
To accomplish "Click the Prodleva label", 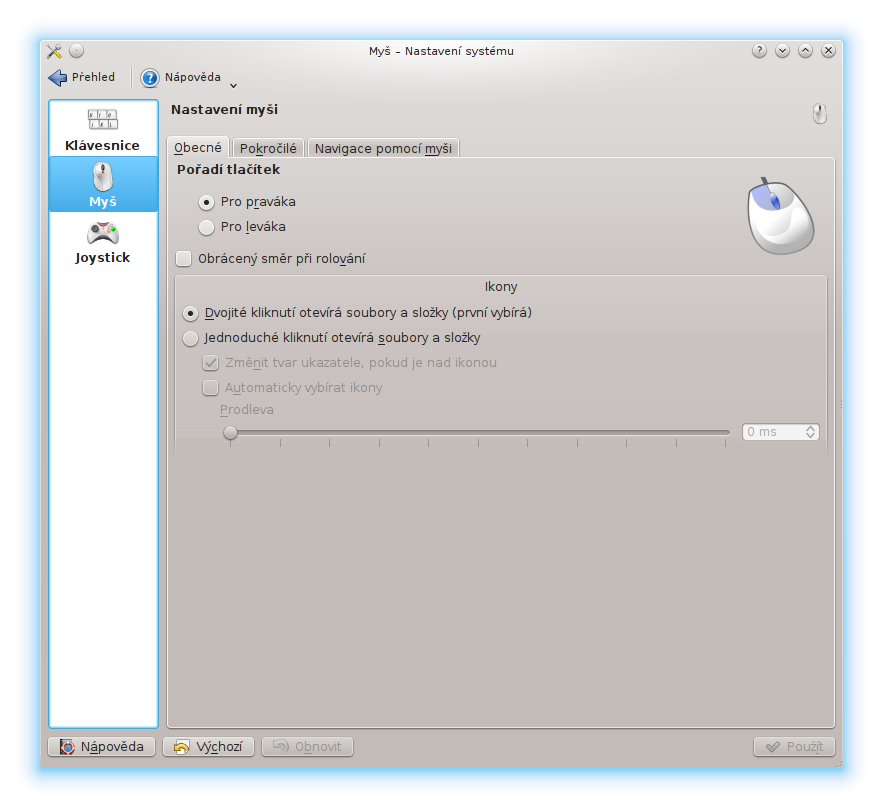I will (x=247, y=410).
